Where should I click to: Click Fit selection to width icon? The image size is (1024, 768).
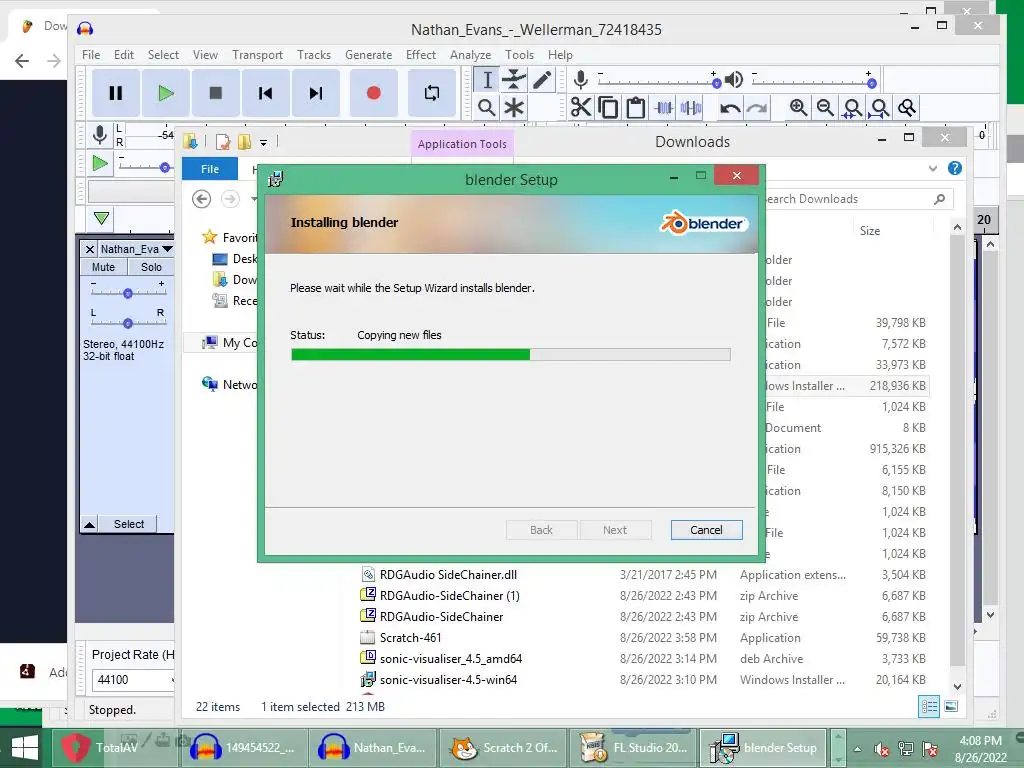click(x=852, y=107)
